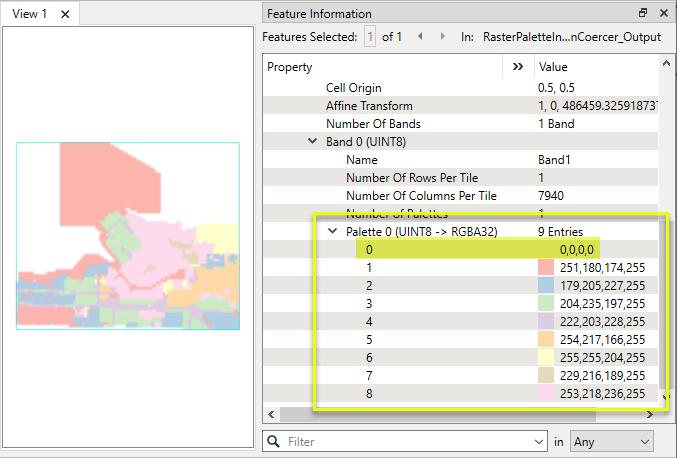This screenshot has height=458, width=677.
Task: Type in the Filter input field
Action: (410, 441)
